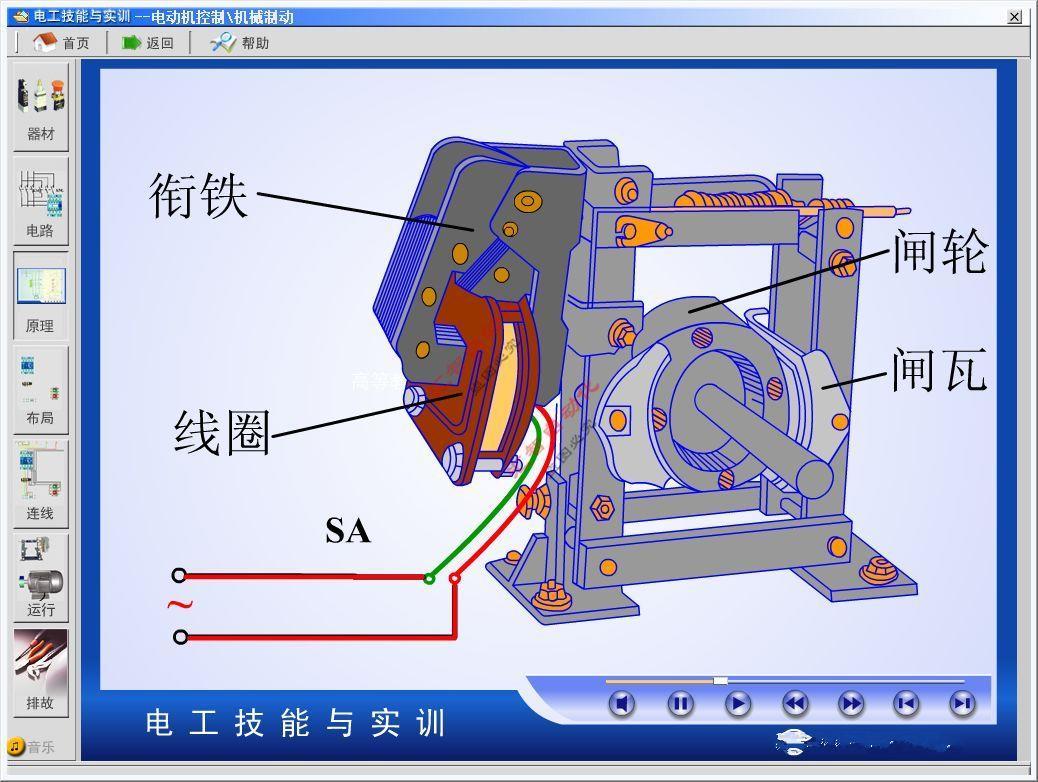Click the 连线 (wiring) sidebar icon
The height and width of the screenshot is (782, 1038).
pyautogui.click(x=40, y=484)
